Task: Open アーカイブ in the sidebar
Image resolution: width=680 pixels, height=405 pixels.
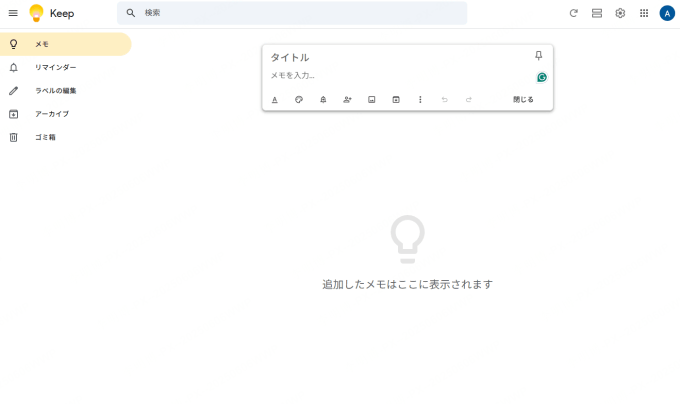Action: (65, 114)
